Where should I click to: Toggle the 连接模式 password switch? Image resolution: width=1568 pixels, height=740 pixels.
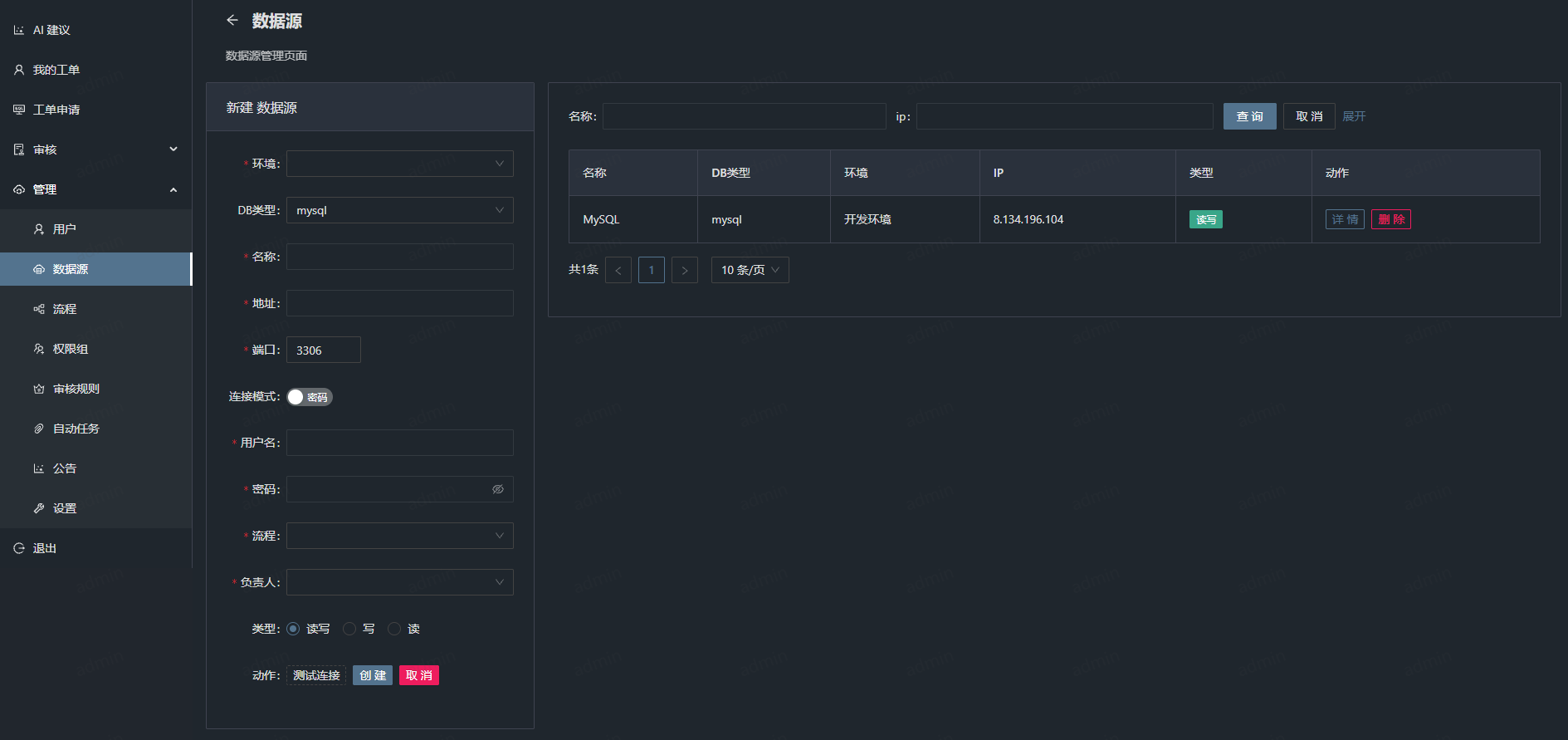tap(310, 397)
